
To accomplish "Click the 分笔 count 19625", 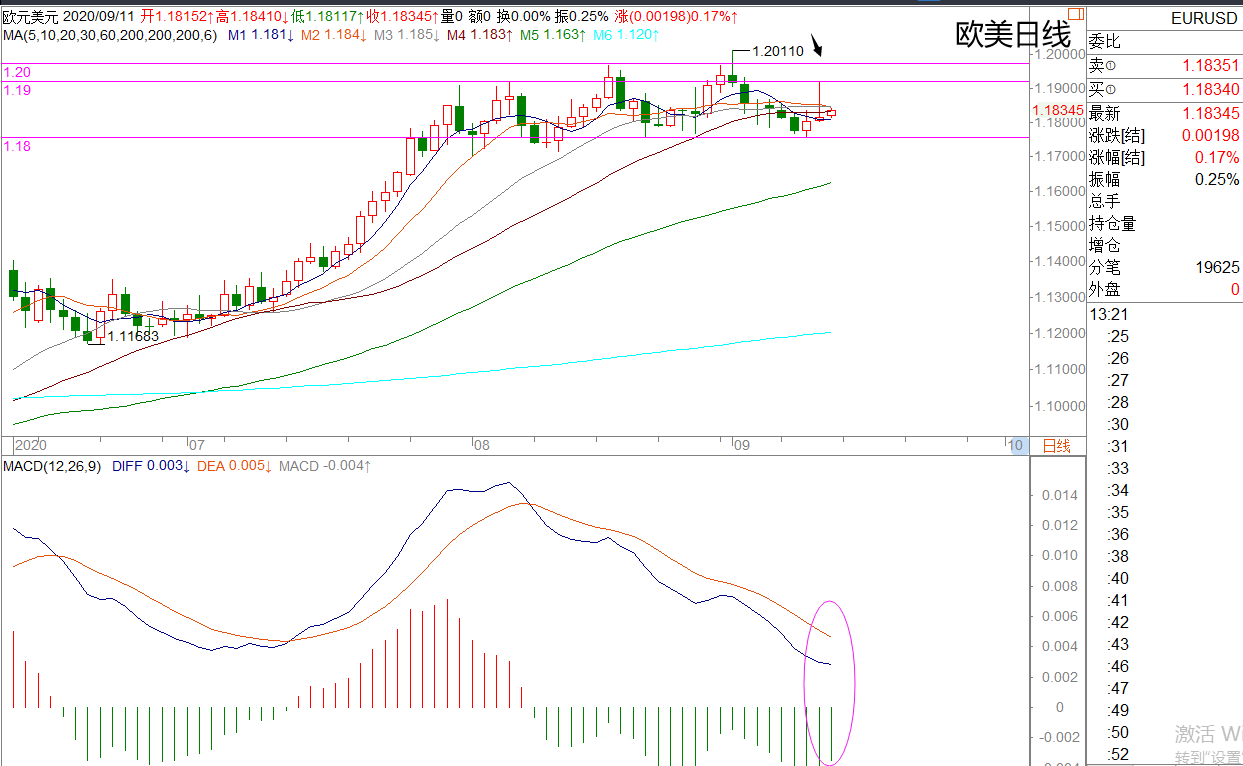I will pyautogui.click(x=1217, y=267).
